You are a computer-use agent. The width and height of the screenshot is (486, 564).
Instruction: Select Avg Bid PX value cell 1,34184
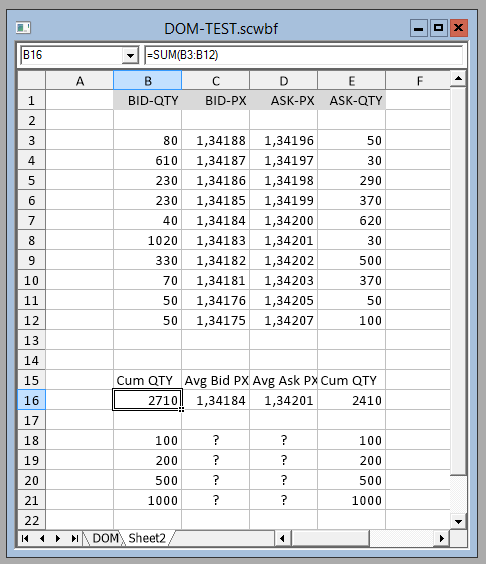tap(215, 400)
